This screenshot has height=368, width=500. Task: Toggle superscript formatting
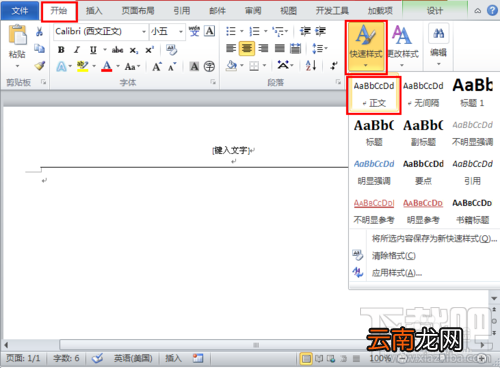click(x=149, y=50)
